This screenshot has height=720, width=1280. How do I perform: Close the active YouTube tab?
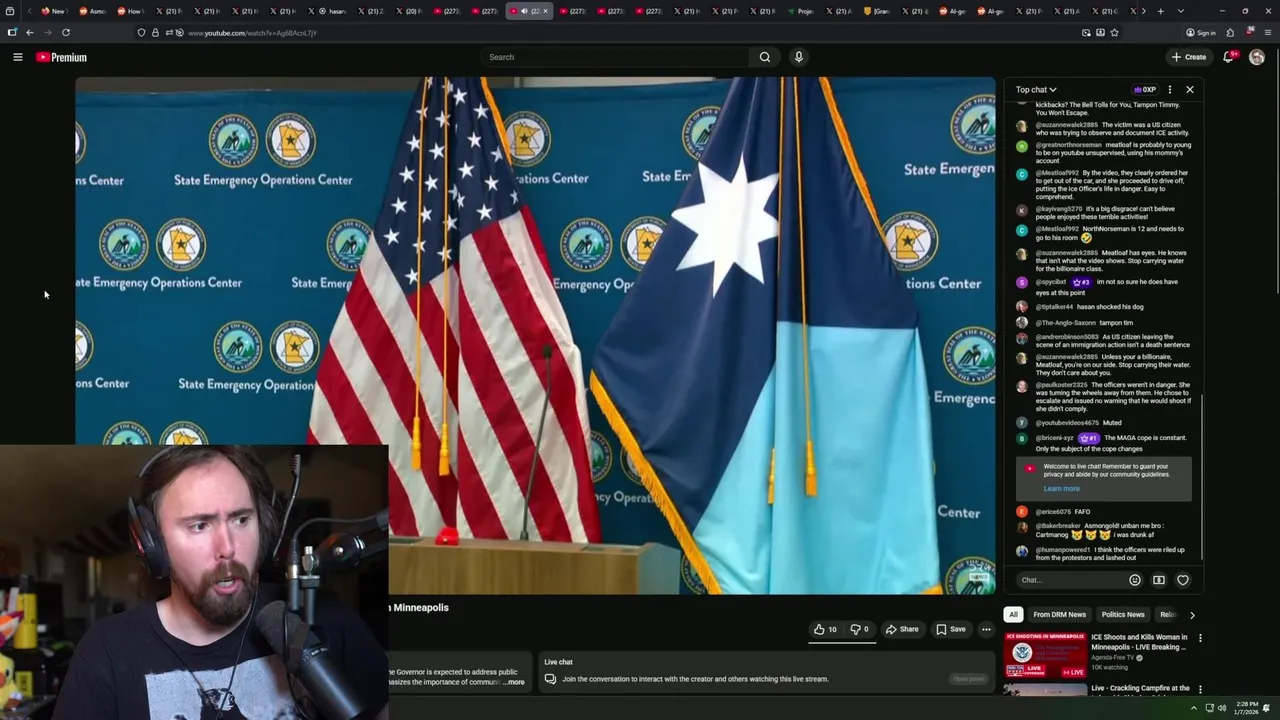(x=545, y=11)
